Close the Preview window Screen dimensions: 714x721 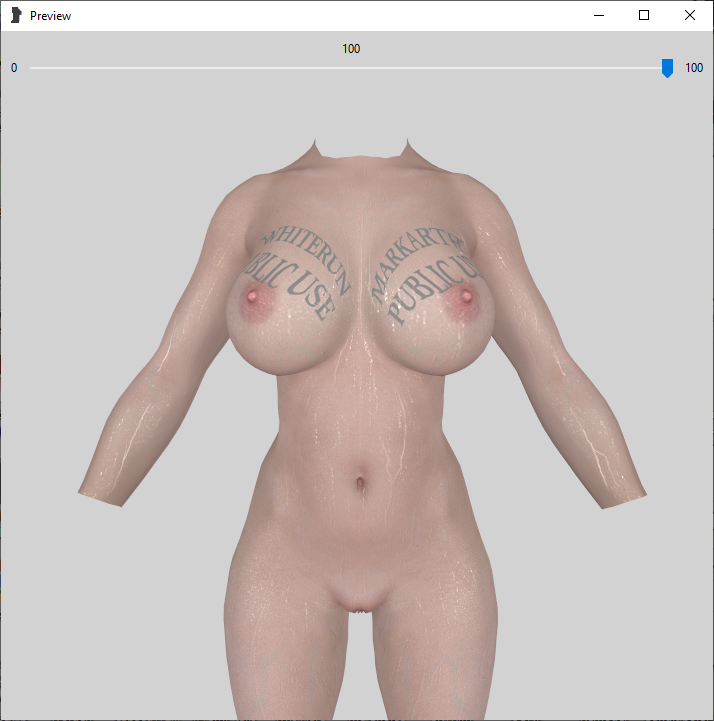[689, 15]
